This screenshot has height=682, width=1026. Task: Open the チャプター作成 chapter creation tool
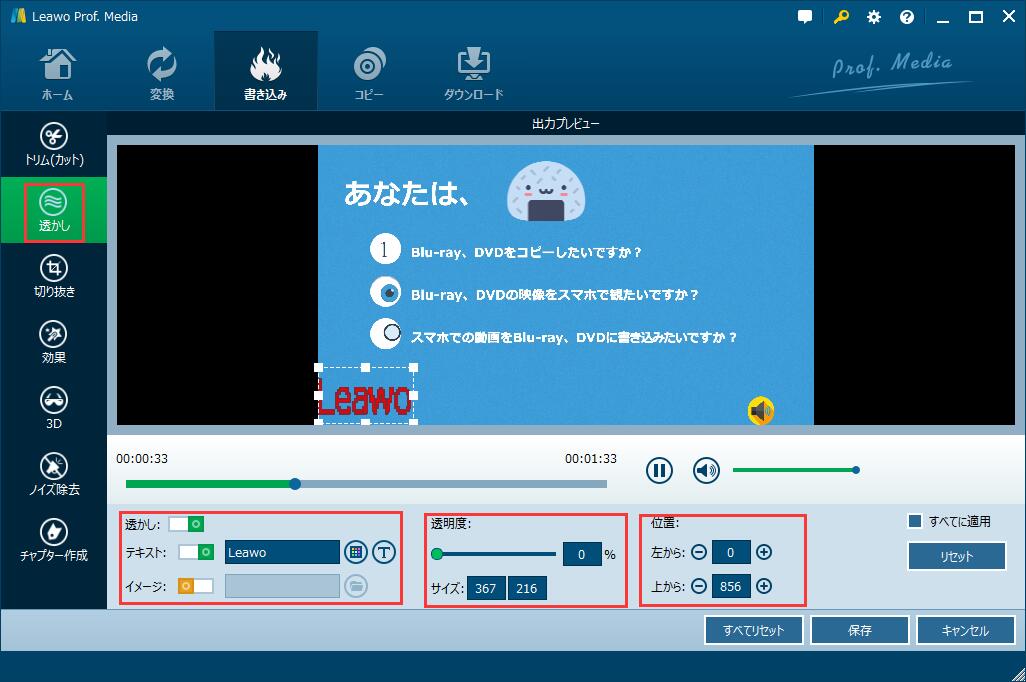coord(55,538)
